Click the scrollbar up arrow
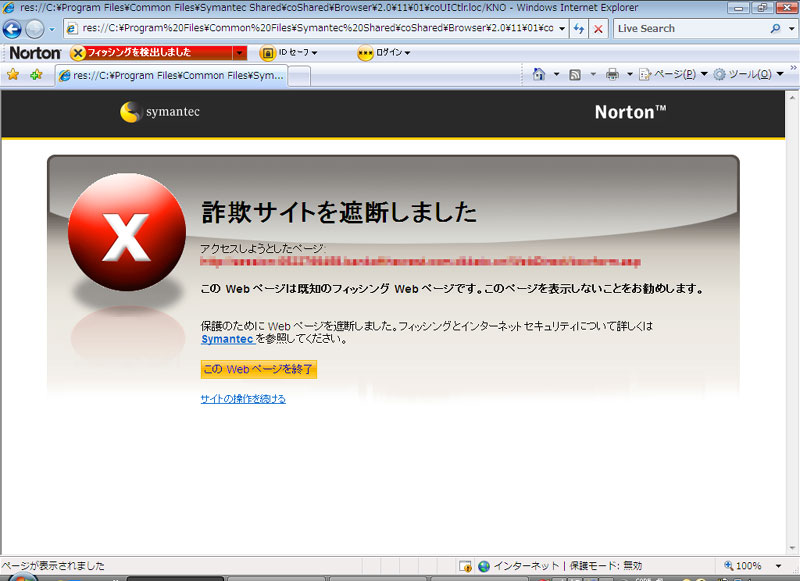 click(x=792, y=97)
